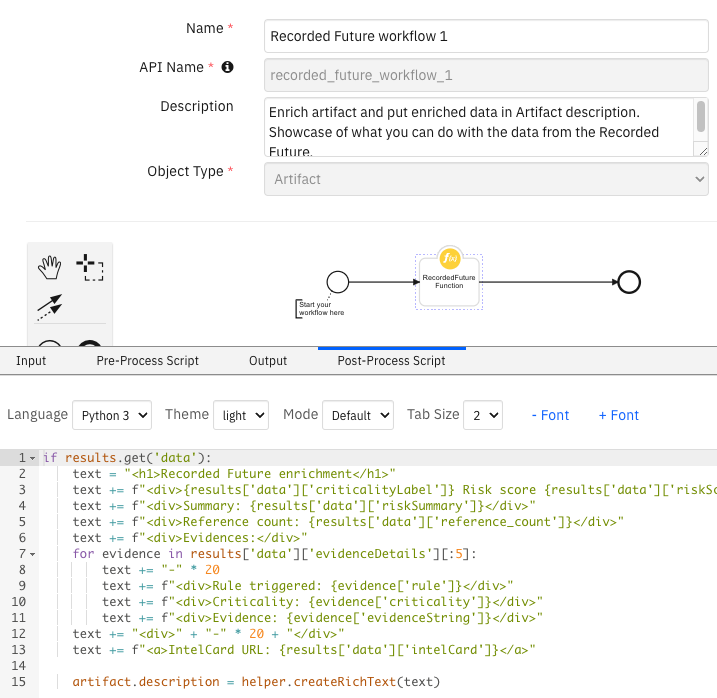Viewport: 717px width, 698px height.
Task: Select the end event circle
Action: [x=629, y=282]
